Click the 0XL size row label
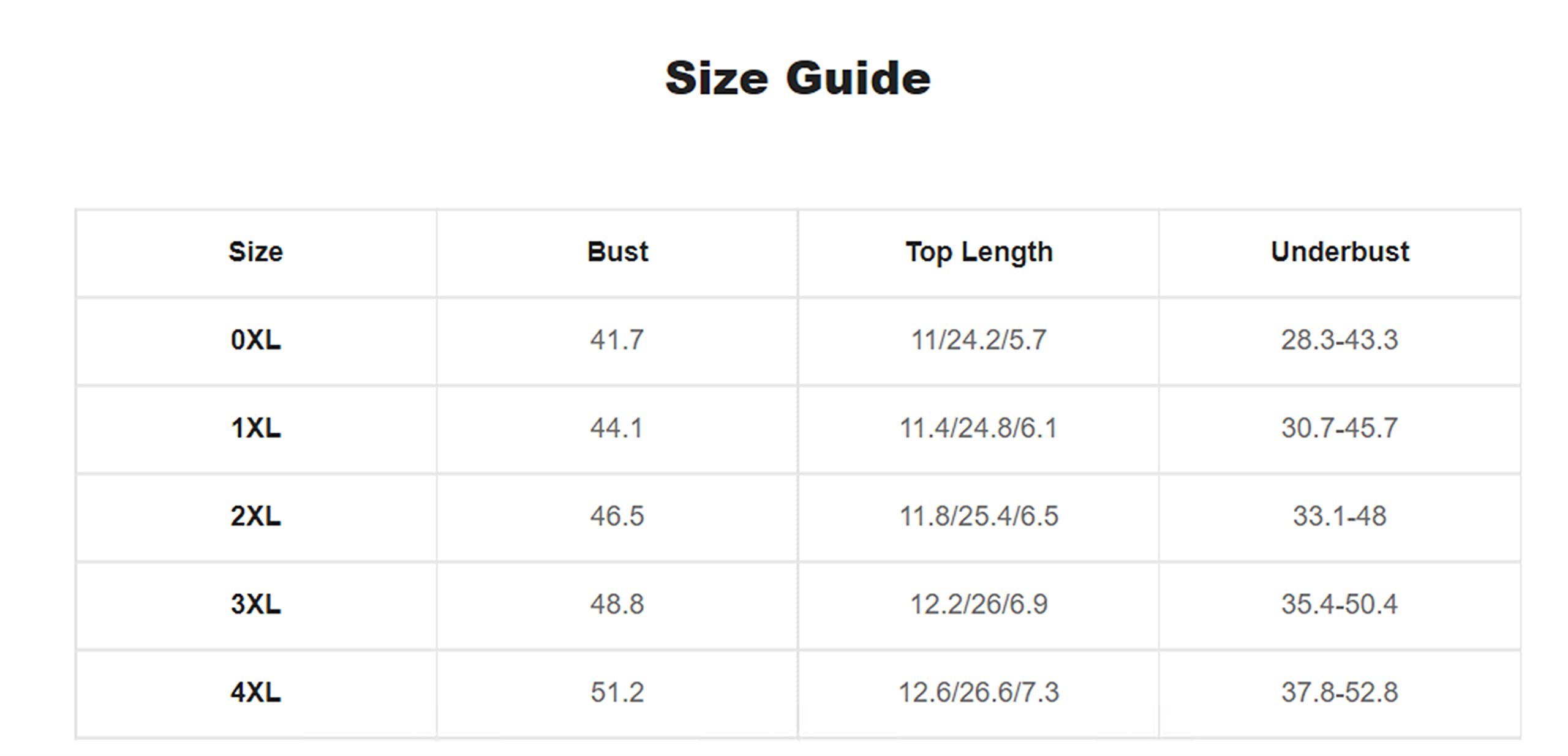 pos(255,340)
